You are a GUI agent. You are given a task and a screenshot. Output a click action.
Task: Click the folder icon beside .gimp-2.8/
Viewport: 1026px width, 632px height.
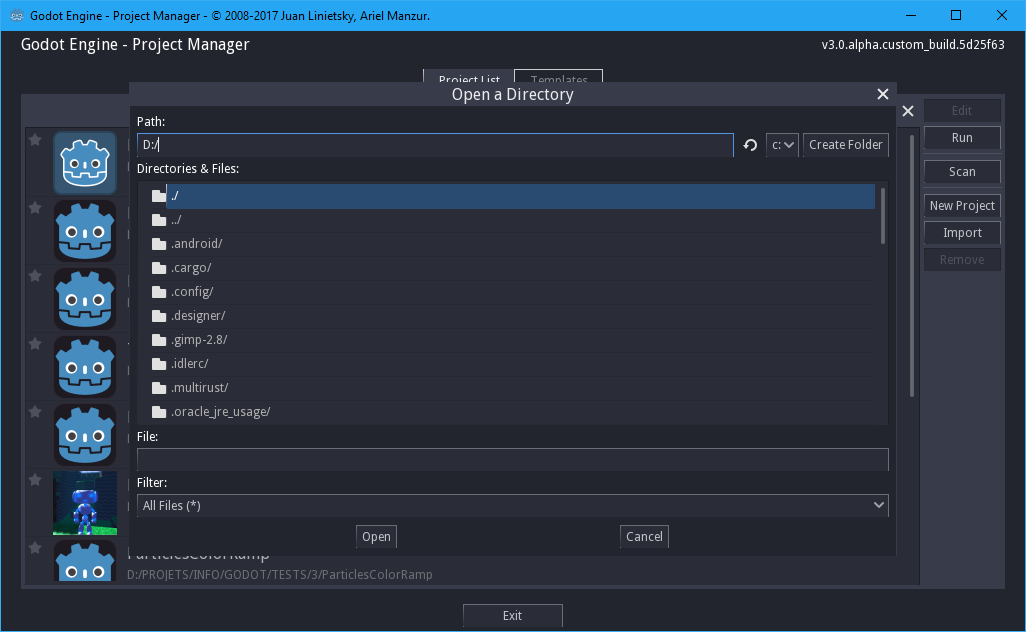[159, 340]
